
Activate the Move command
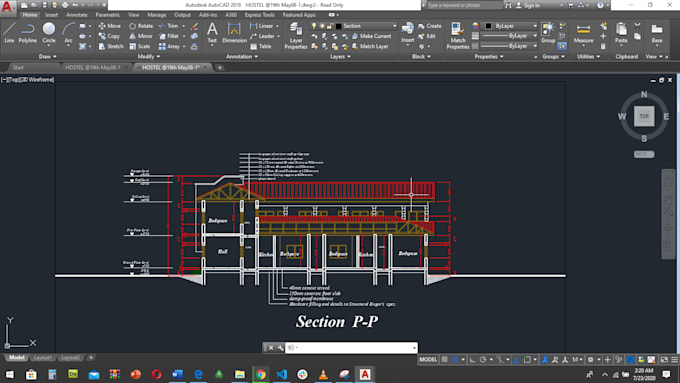110,26
